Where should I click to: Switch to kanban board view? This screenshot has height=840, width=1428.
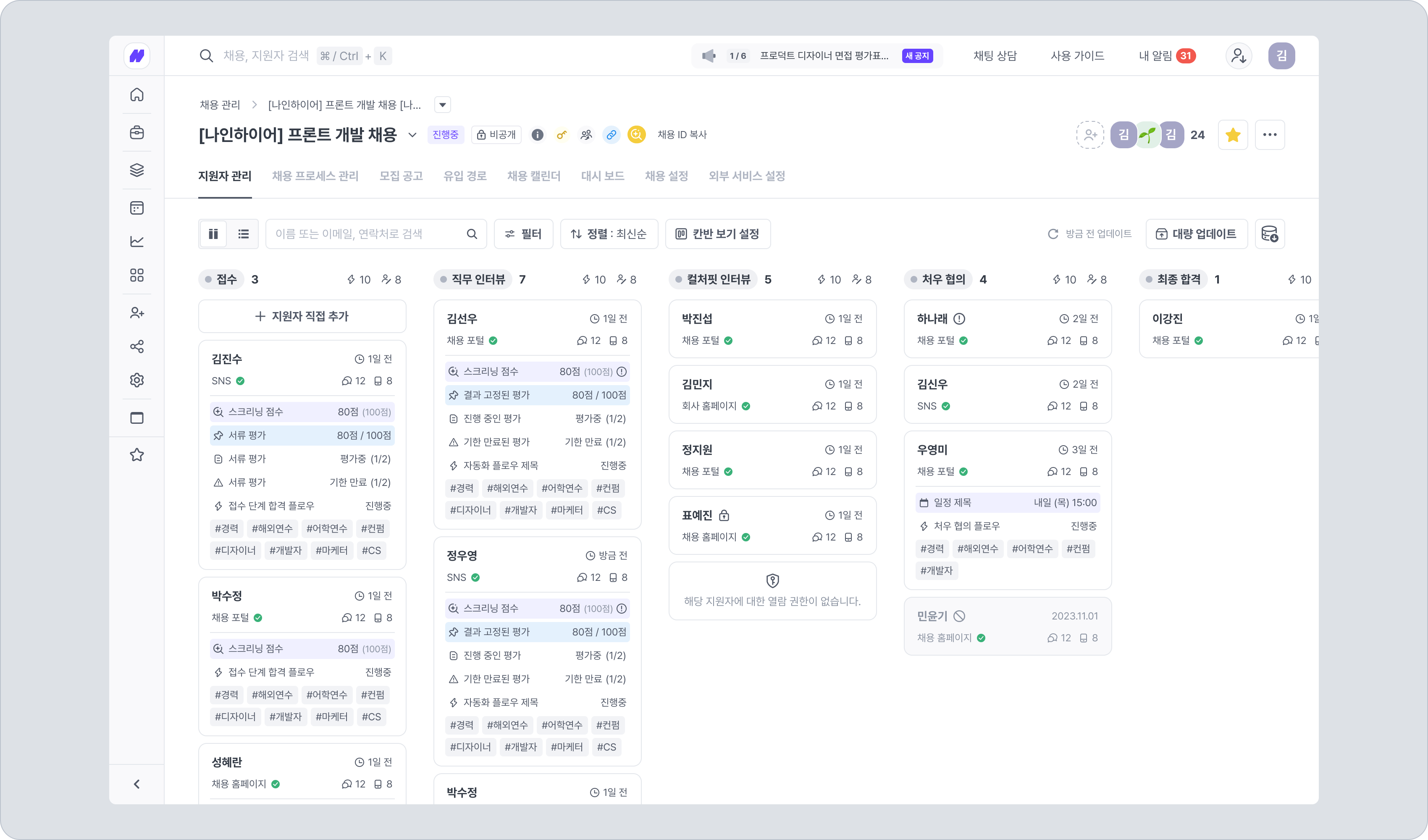click(213, 234)
